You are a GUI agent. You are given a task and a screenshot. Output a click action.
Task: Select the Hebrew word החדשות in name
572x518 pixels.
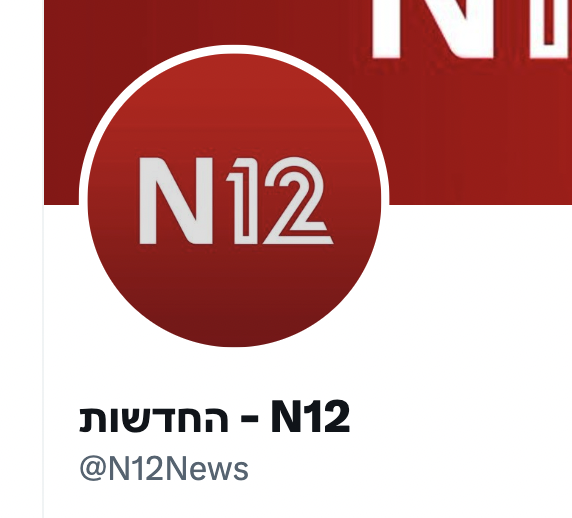pyautogui.click(x=154, y=419)
